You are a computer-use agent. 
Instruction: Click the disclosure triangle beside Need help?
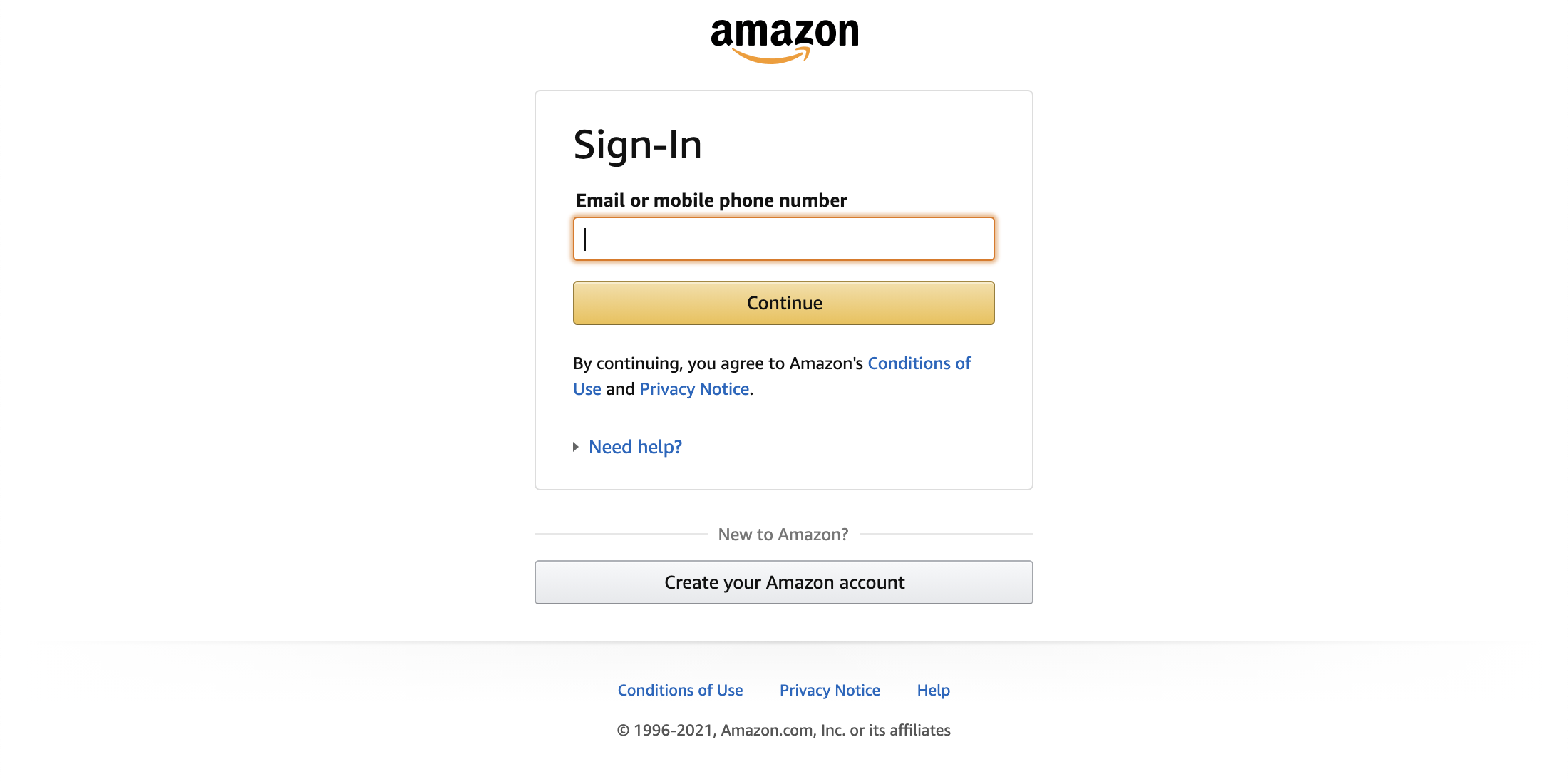tap(576, 447)
